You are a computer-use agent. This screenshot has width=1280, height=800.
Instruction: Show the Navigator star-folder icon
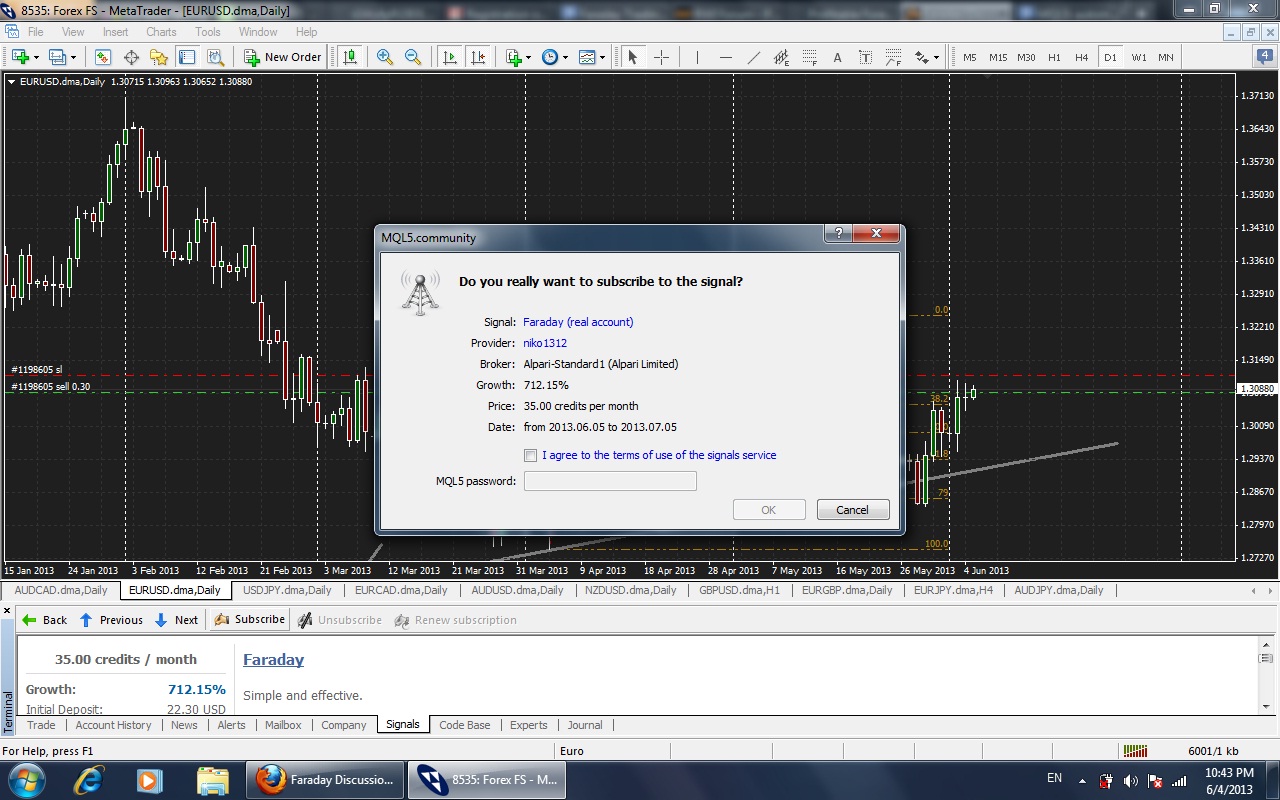pyautogui.click(x=159, y=57)
